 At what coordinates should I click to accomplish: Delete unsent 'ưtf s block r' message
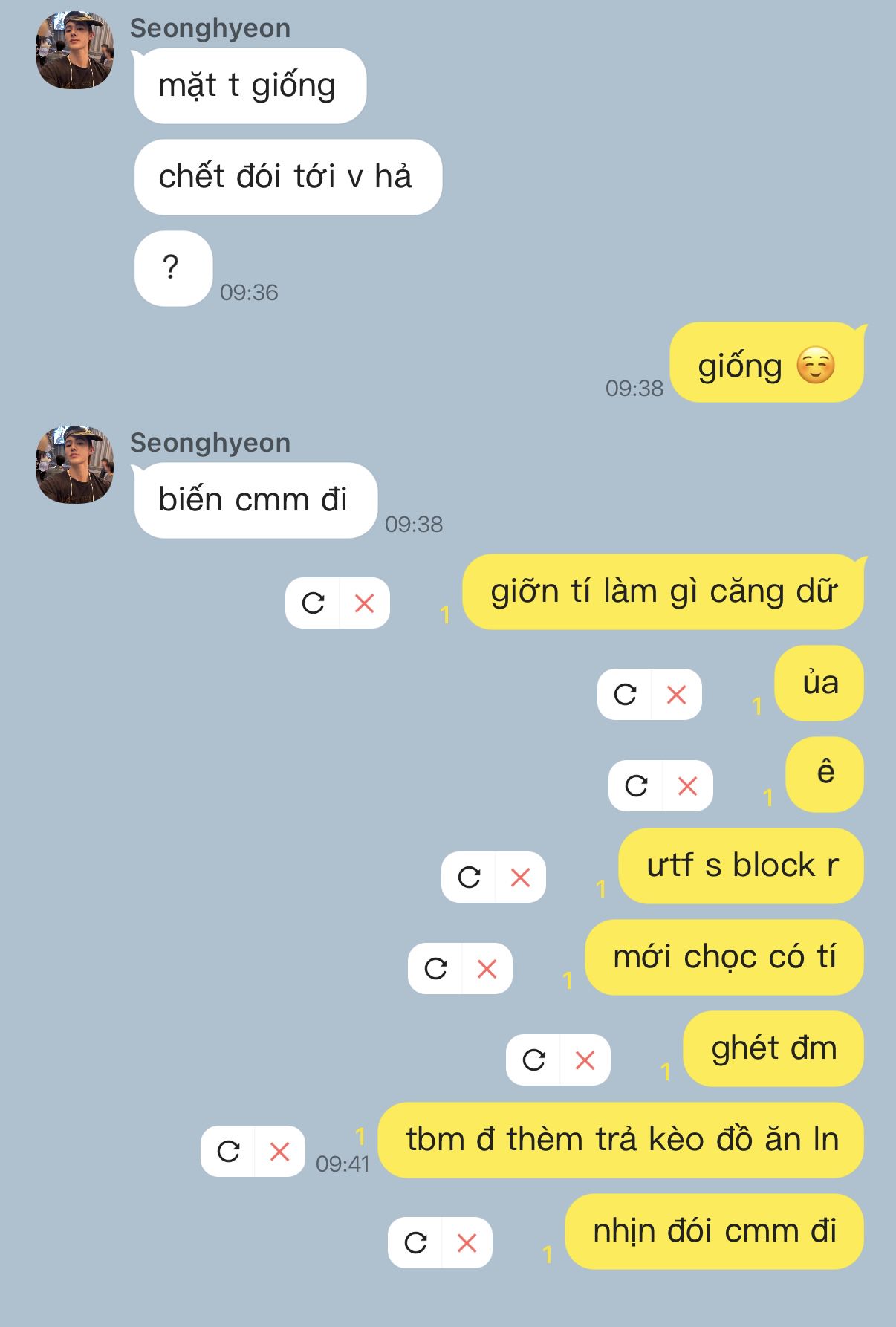click(x=520, y=877)
